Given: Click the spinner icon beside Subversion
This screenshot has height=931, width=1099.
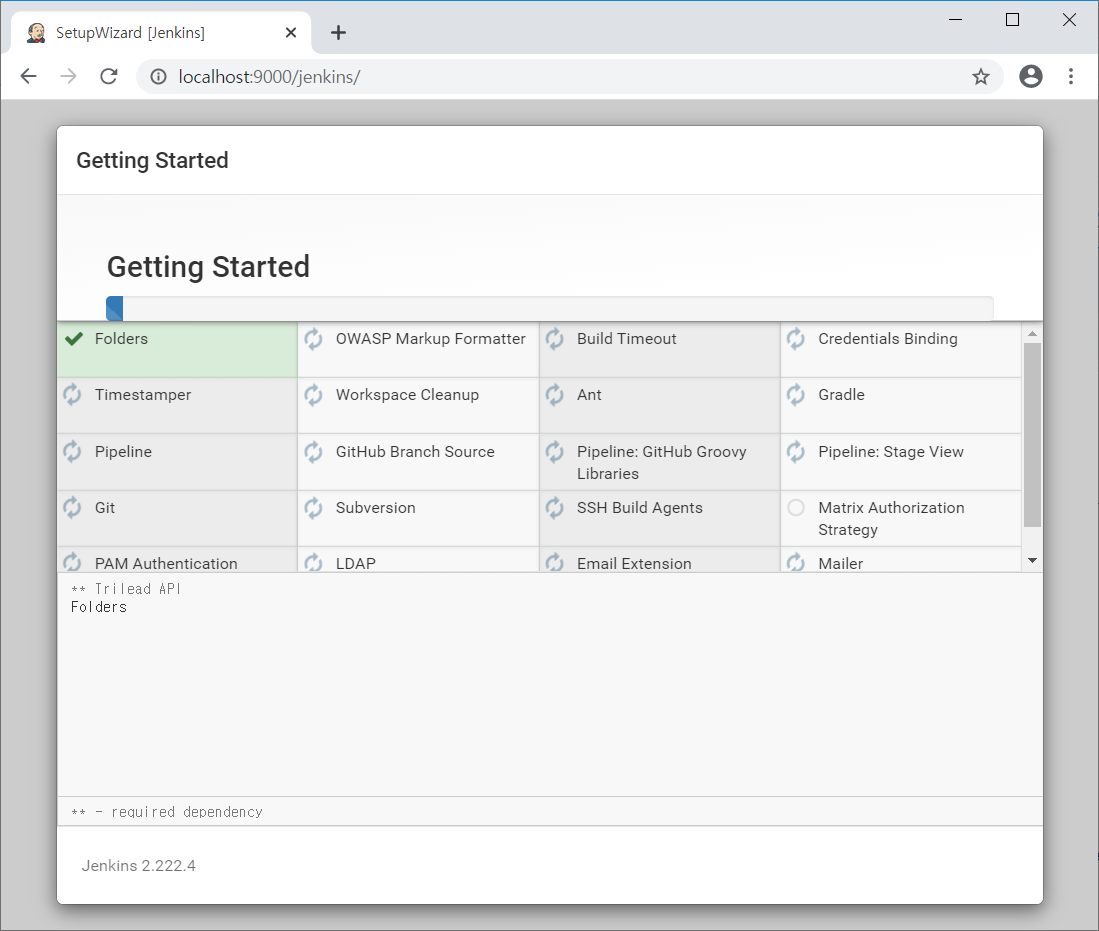Looking at the screenshot, I should 313,508.
